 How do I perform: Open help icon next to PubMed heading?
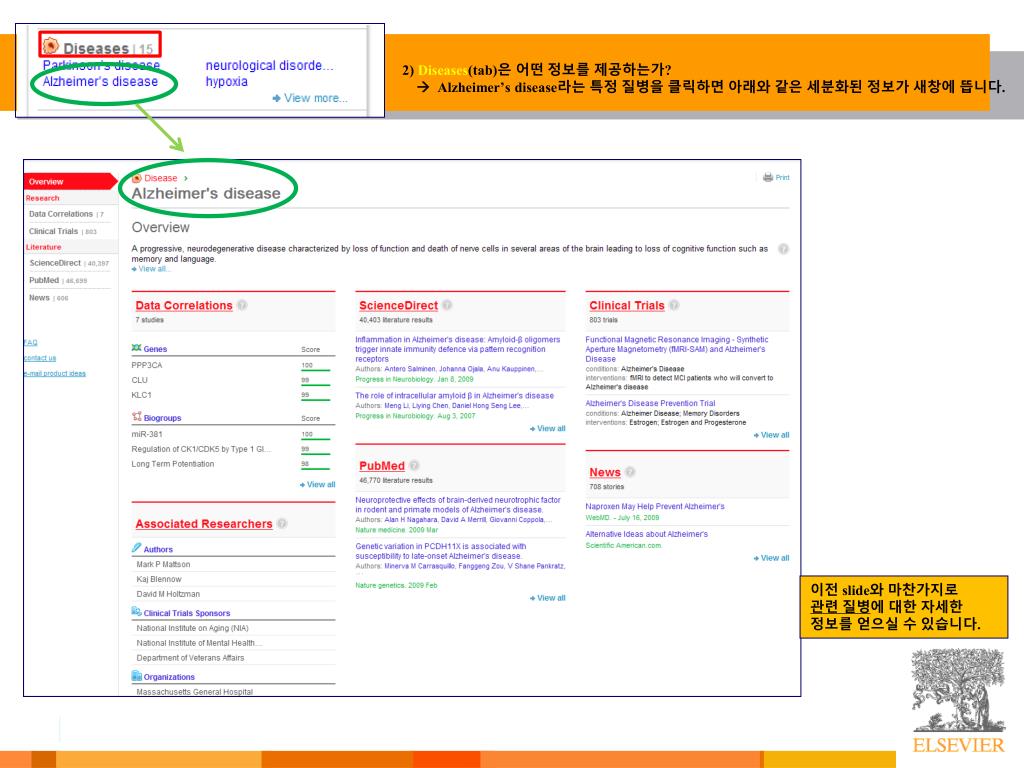(x=414, y=466)
